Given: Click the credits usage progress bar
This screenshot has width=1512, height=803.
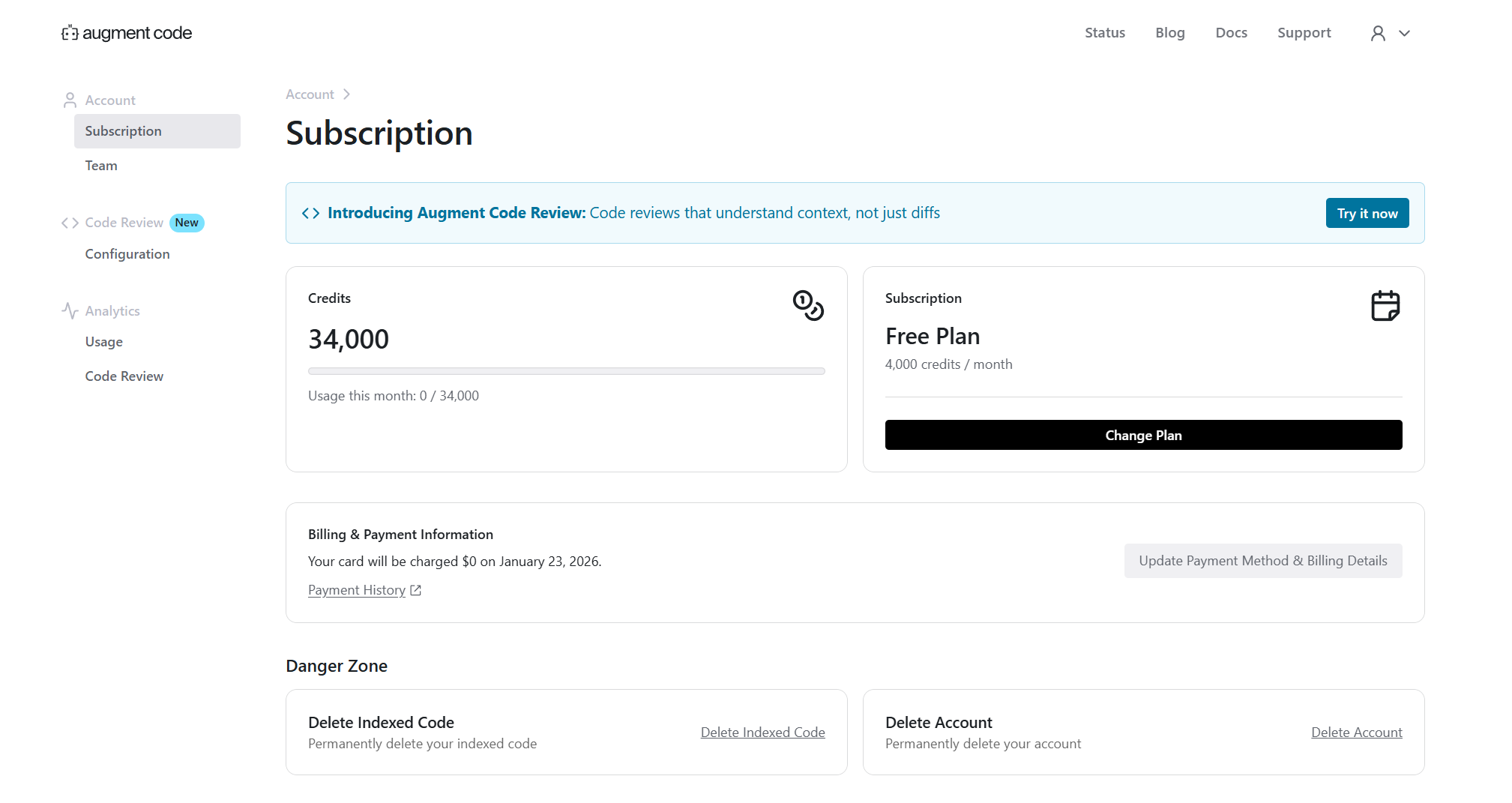Looking at the screenshot, I should coord(566,371).
